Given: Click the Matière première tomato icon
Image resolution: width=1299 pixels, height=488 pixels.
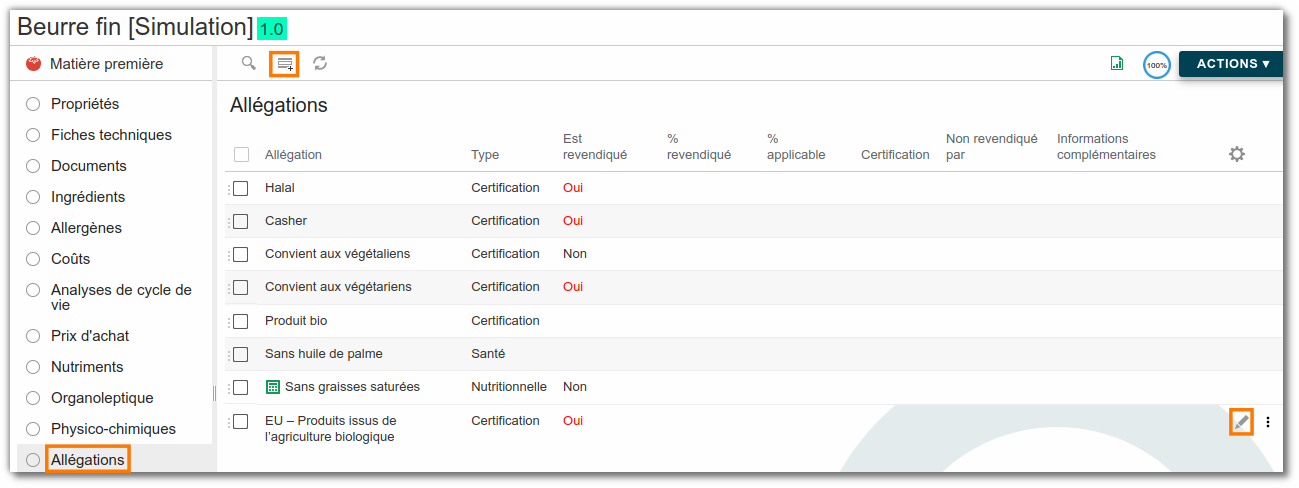Looking at the screenshot, I should (33, 64).
